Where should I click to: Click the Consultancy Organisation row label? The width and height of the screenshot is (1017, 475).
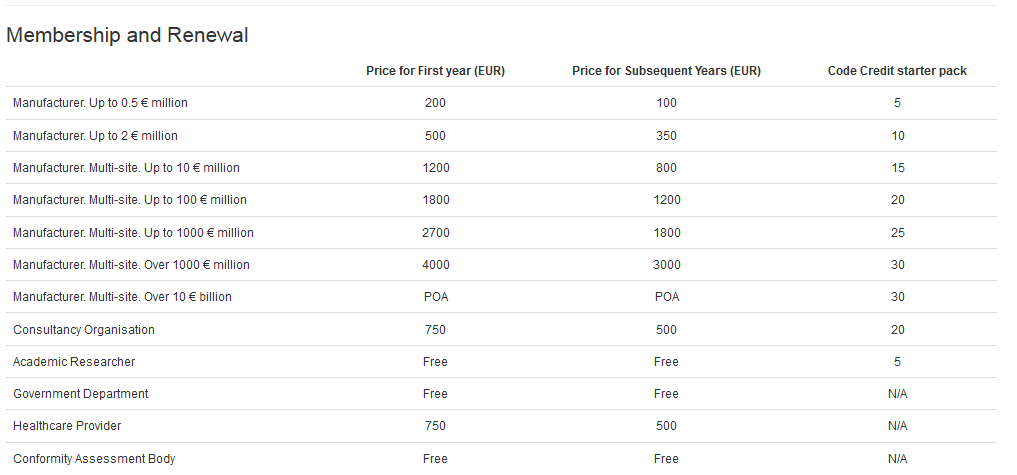84,330
